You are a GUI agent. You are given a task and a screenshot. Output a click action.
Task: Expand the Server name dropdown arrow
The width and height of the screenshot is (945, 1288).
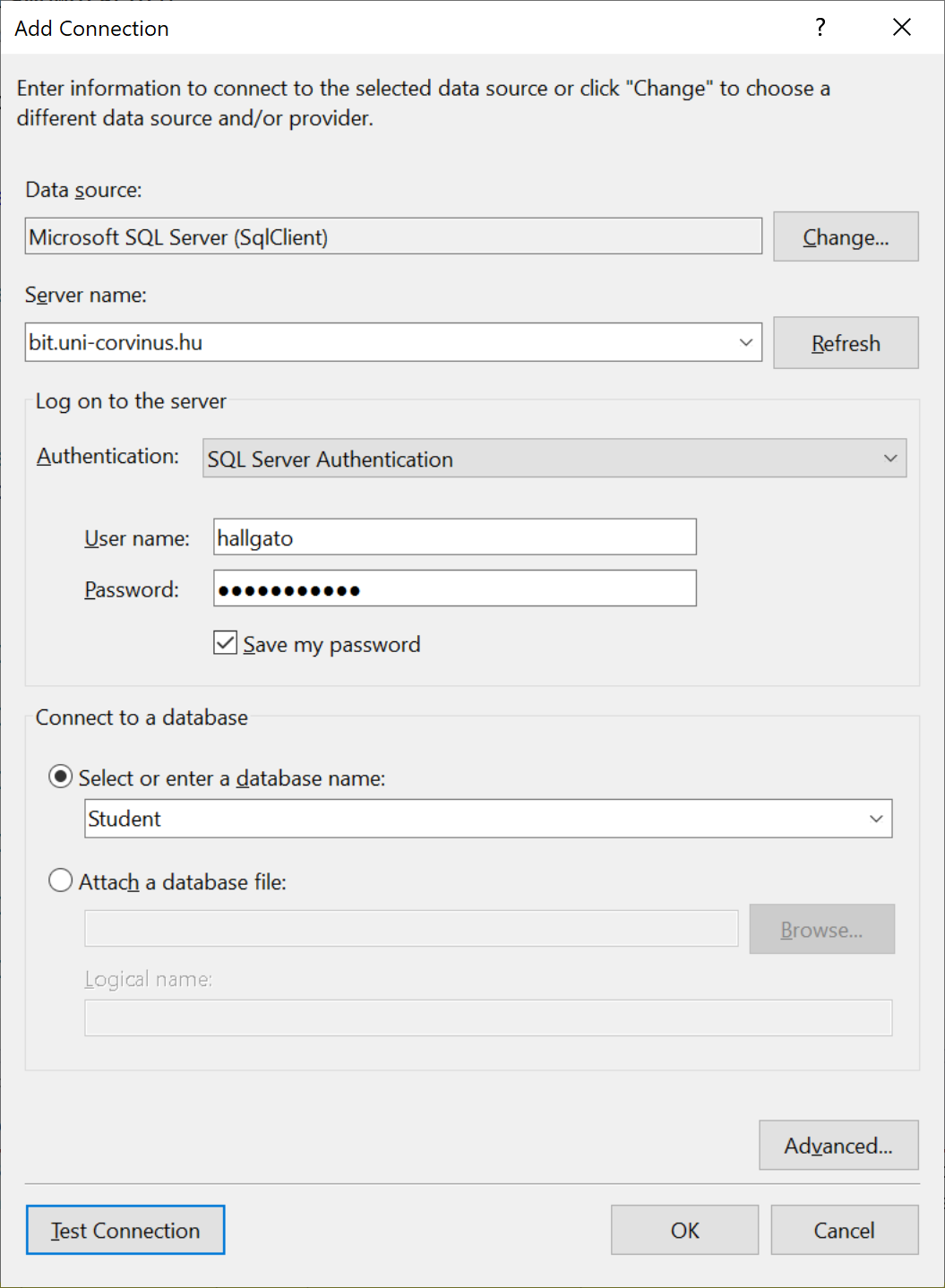click(745, 343)
